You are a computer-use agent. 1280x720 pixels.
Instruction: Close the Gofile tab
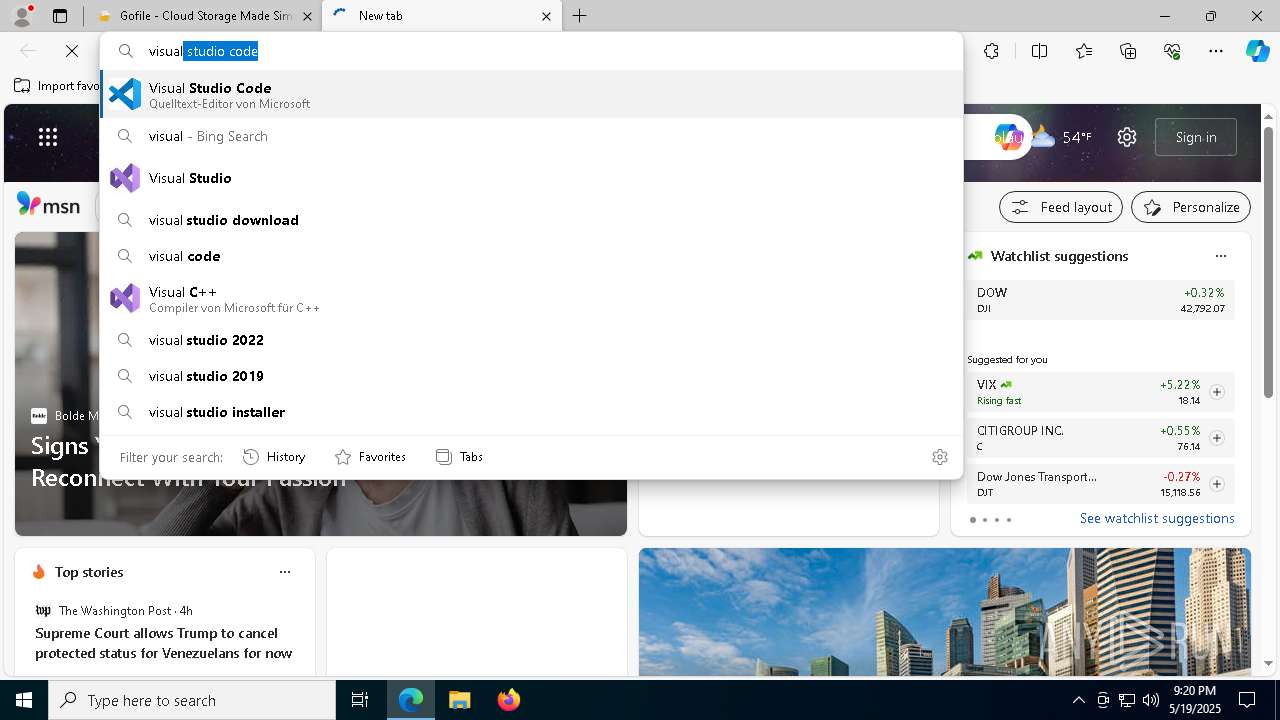[x=306, y=16]
